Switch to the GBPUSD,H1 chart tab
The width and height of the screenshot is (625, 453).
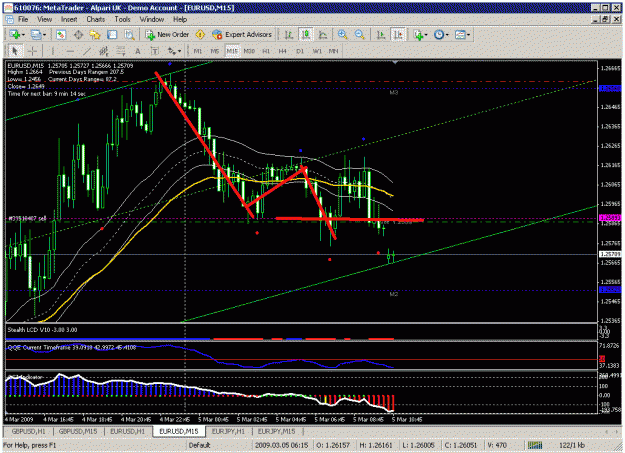pyautogui.click(x=28, y=431)
